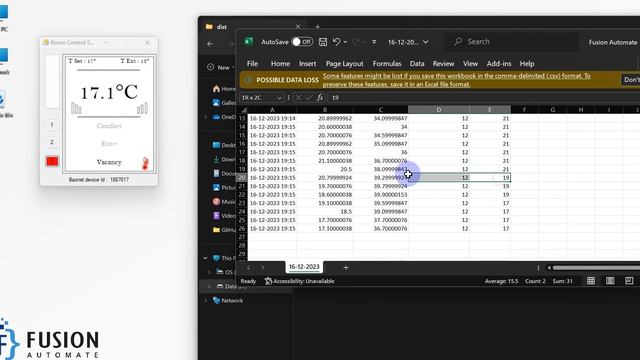Click the right bar-level icon on thermostat
The width and height of the screenshot is (640, 360).
(x=142, y=108)
